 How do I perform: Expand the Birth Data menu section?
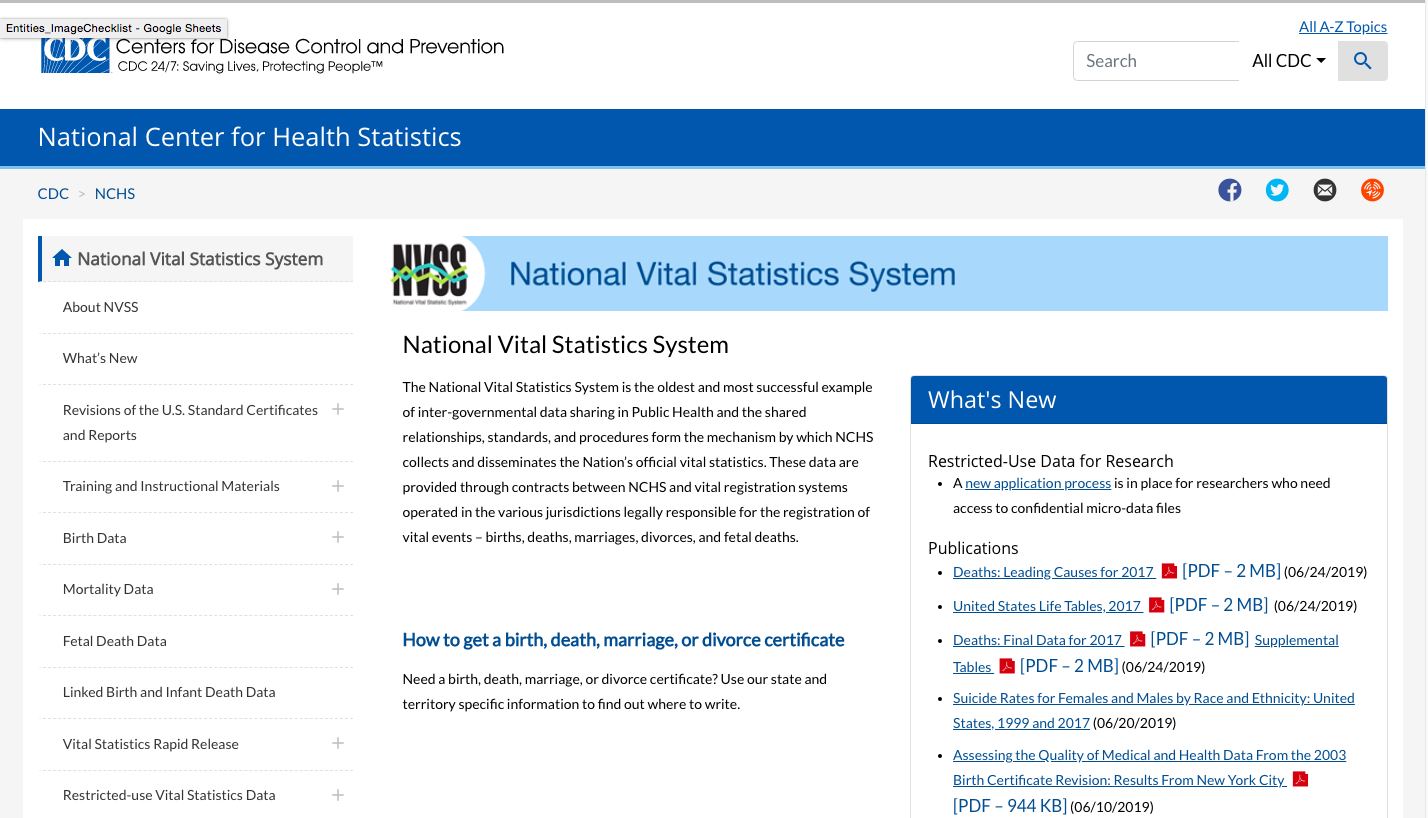coord(338,537)
